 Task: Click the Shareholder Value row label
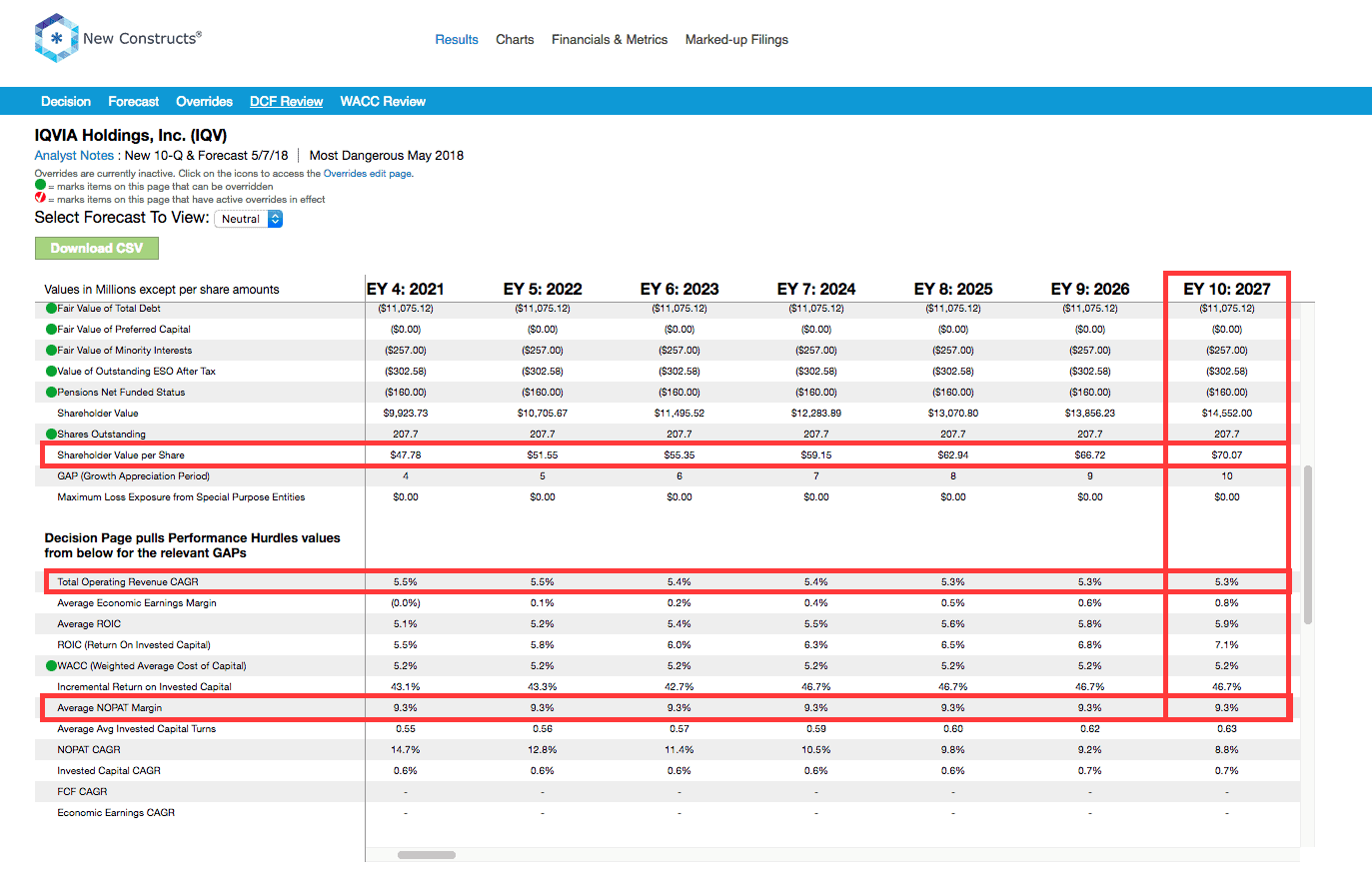point(98,413)
